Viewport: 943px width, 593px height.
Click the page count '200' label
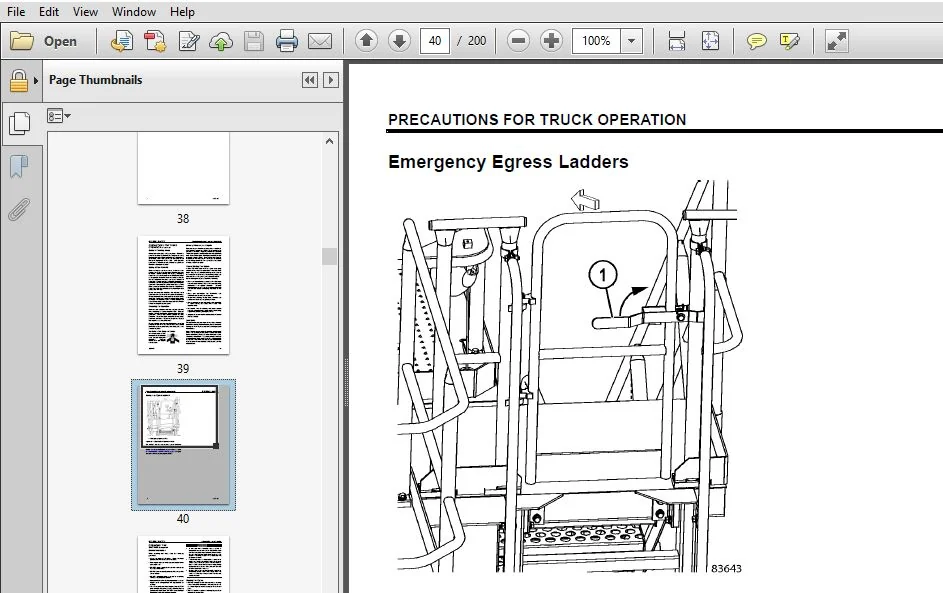click(477, 41)
